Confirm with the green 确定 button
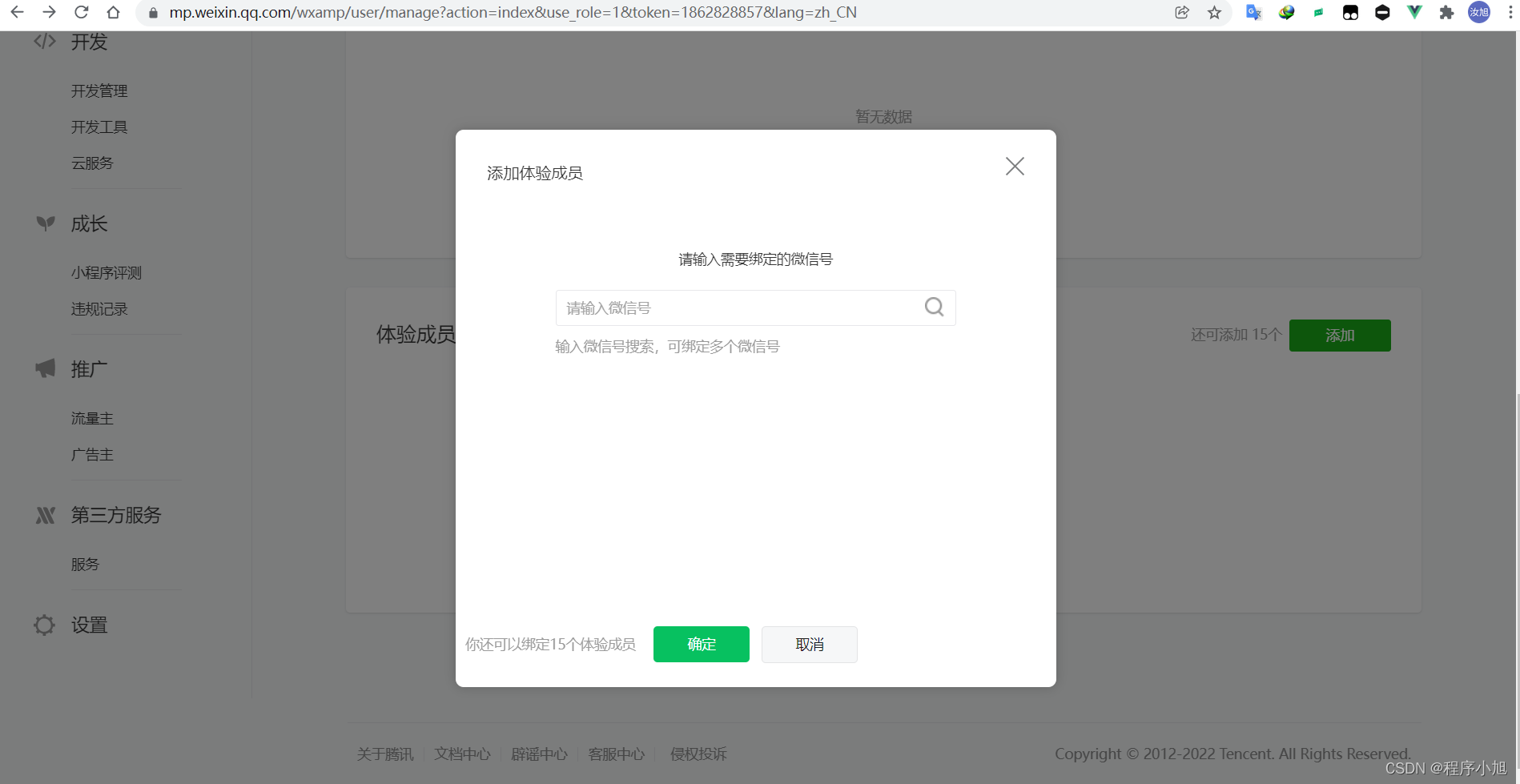 (x=702, y=645)
